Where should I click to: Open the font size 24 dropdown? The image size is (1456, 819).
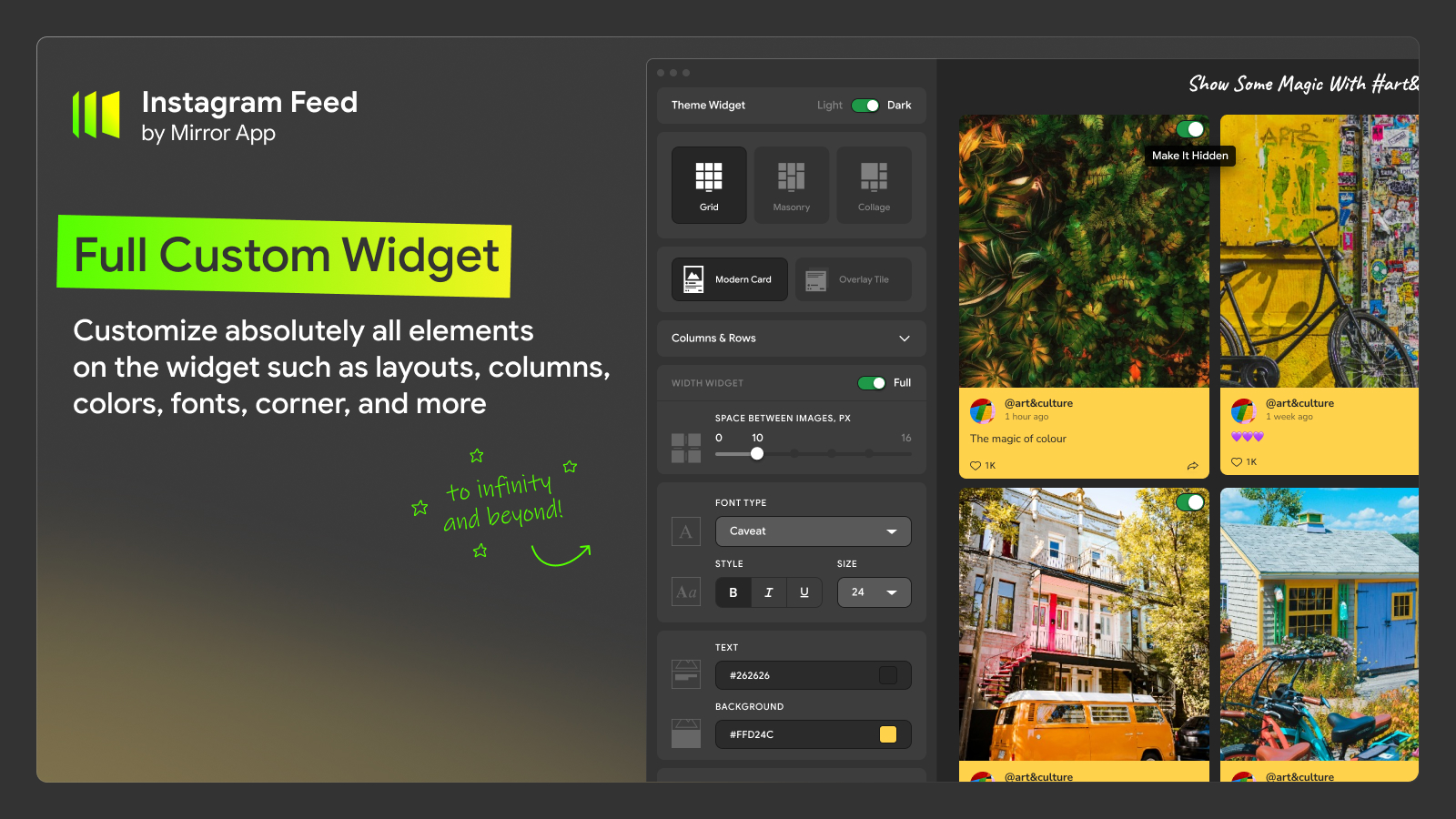tap(875, 592)
